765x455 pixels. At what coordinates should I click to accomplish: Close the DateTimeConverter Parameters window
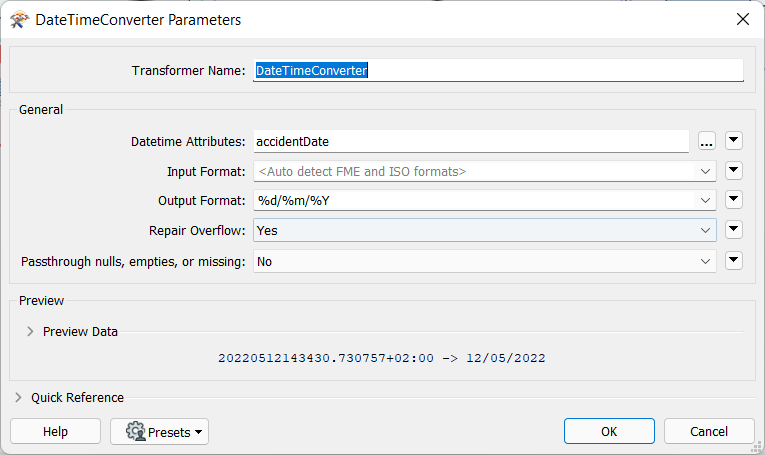(742, 20)
